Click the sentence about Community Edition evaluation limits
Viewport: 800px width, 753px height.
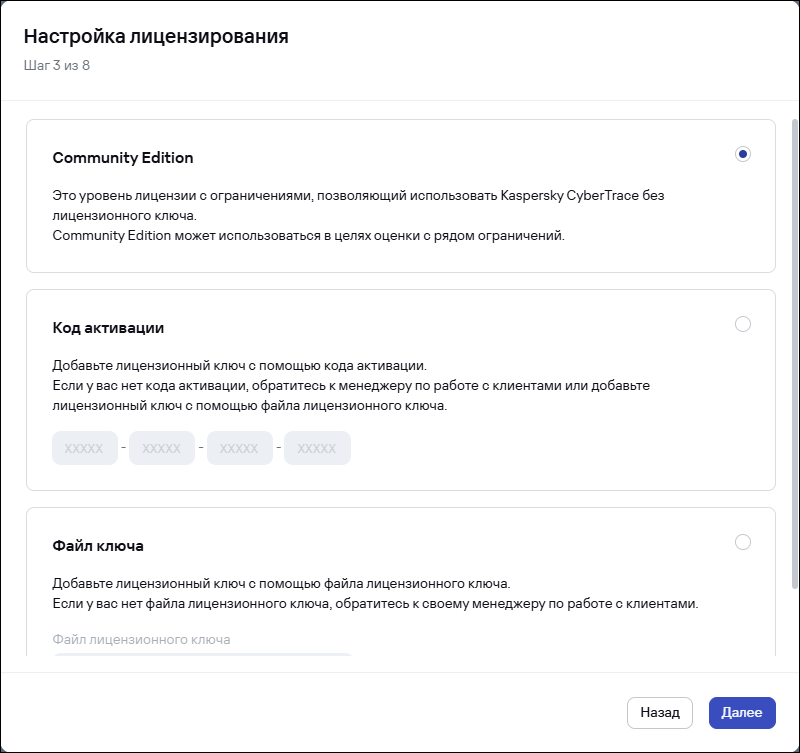pos(308,236)
